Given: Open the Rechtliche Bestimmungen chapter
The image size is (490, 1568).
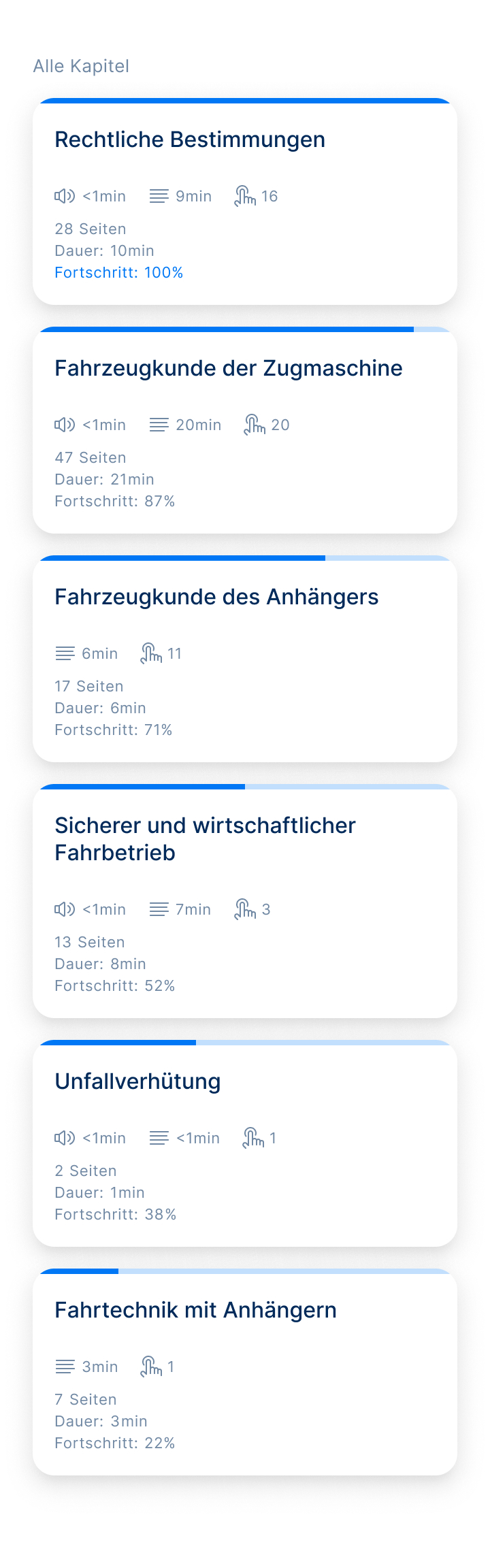Looking at the screenshot, I should pyautogui.click(x=190, y=140).
